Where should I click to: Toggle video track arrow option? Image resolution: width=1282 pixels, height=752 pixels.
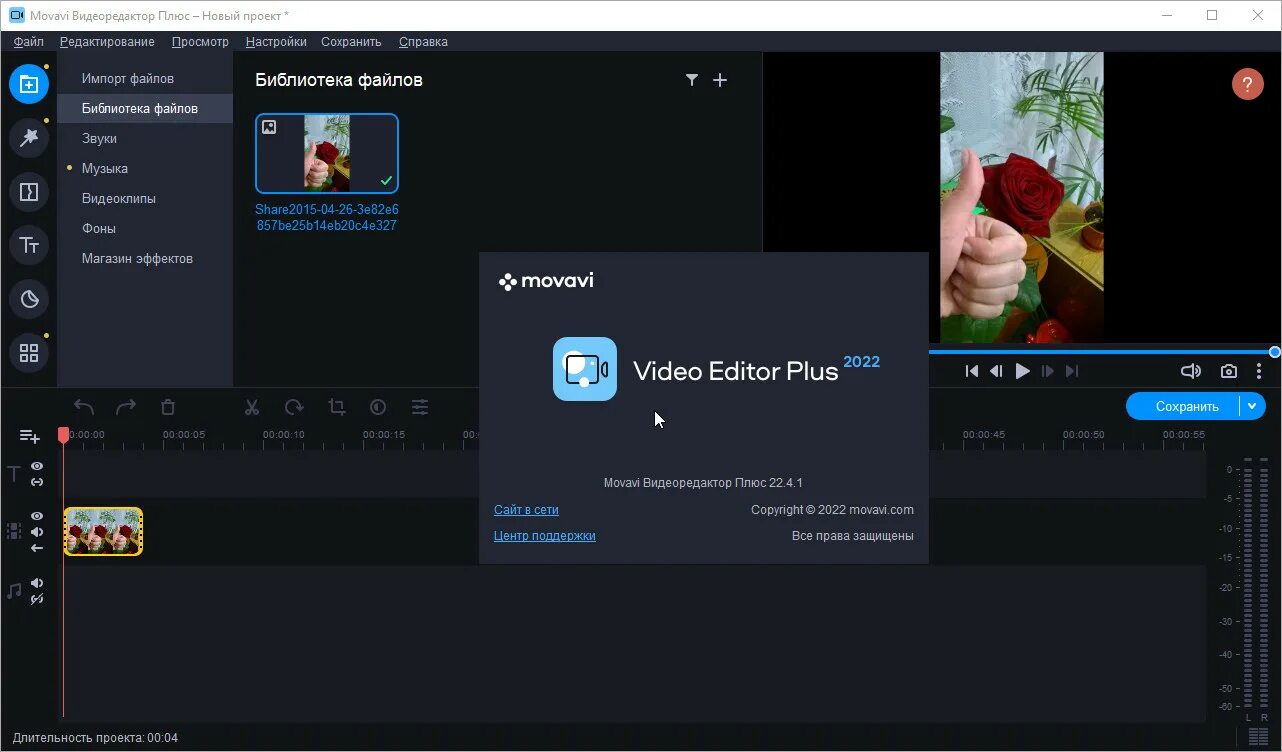coord(37,548)
